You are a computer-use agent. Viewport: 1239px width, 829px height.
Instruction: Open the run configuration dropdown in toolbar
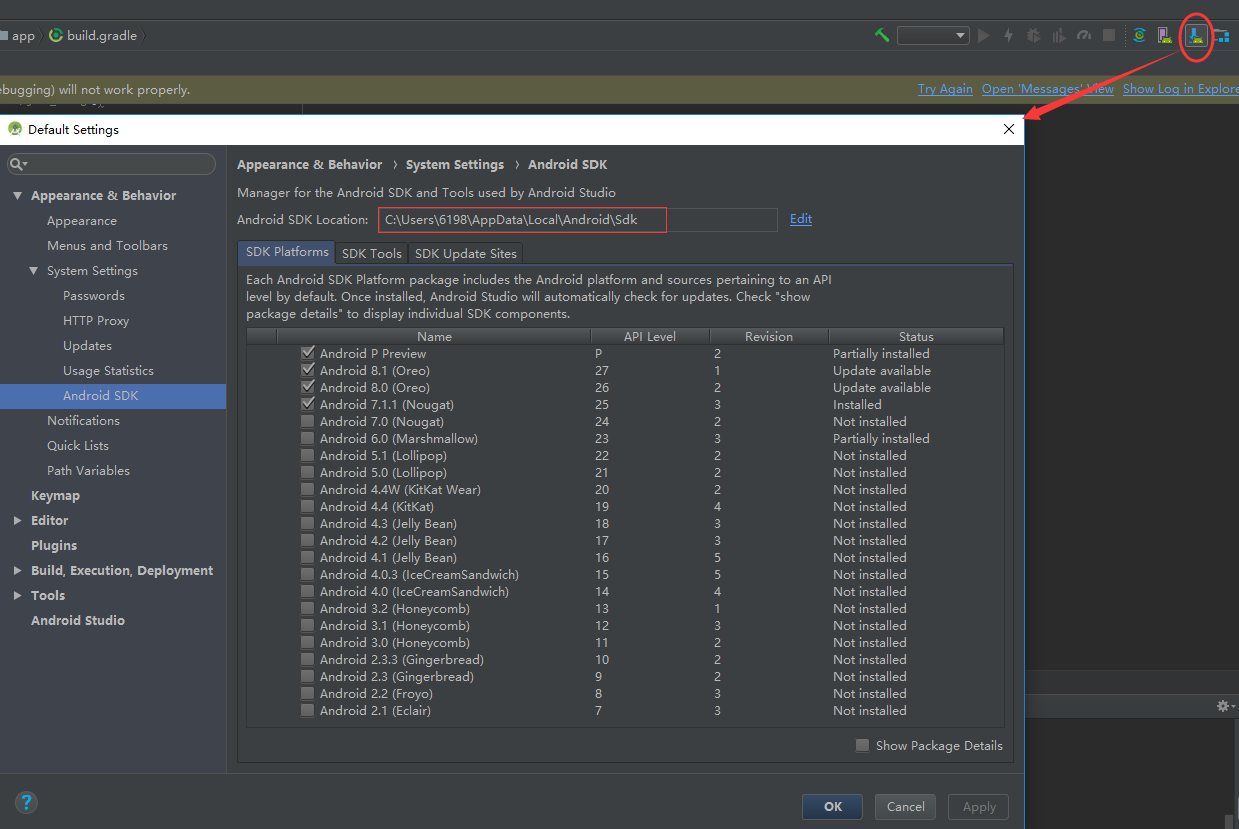click(x=933, y=35)
